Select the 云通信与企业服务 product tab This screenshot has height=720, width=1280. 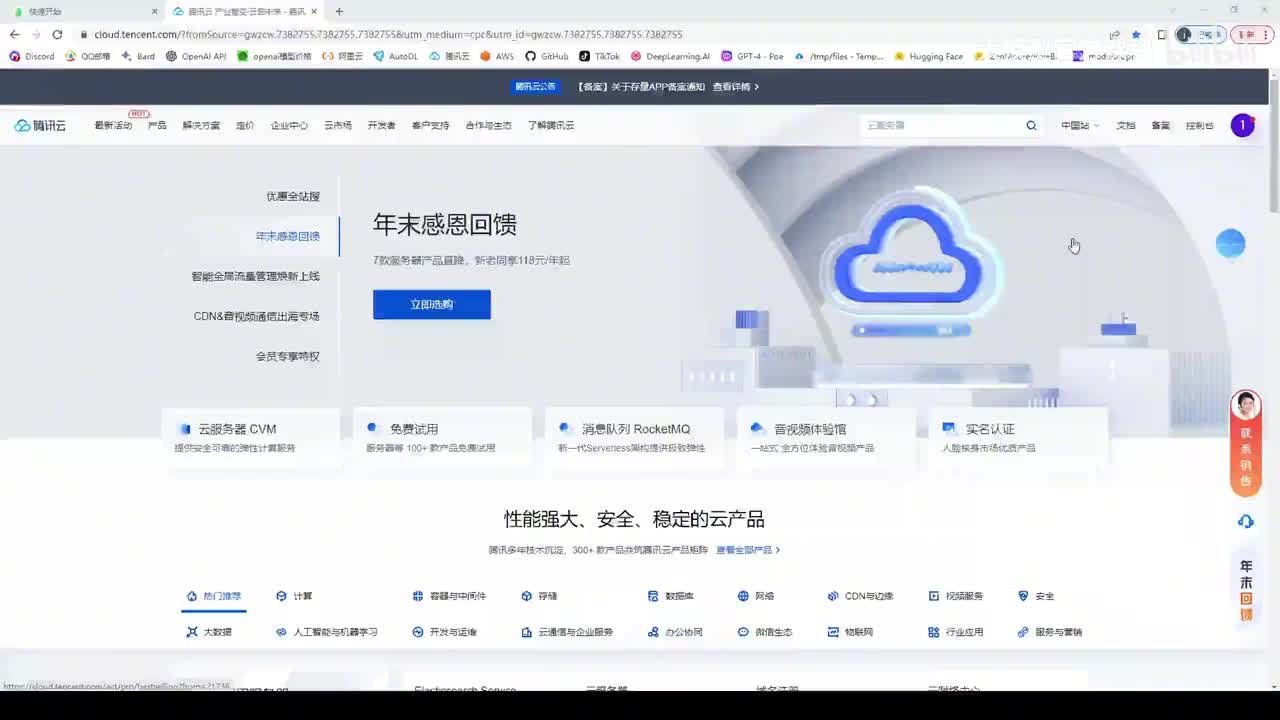567,632
